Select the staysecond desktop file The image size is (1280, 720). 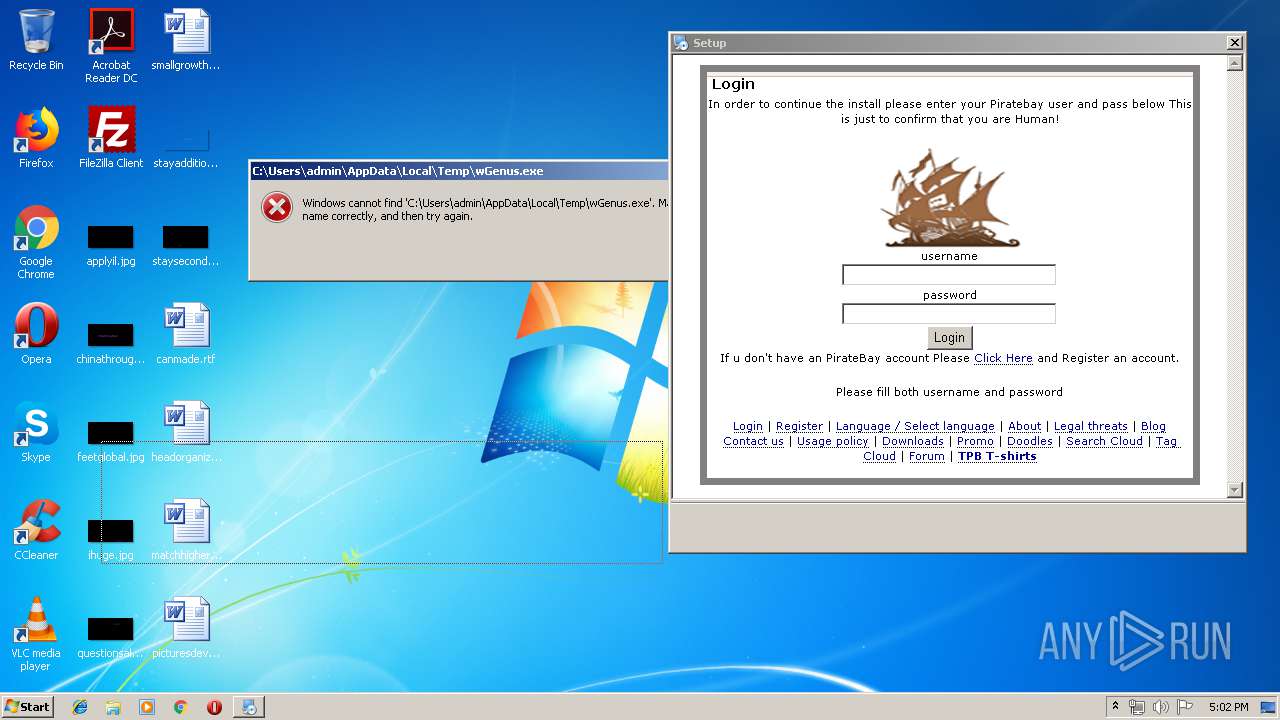click(x=186, y=246)
